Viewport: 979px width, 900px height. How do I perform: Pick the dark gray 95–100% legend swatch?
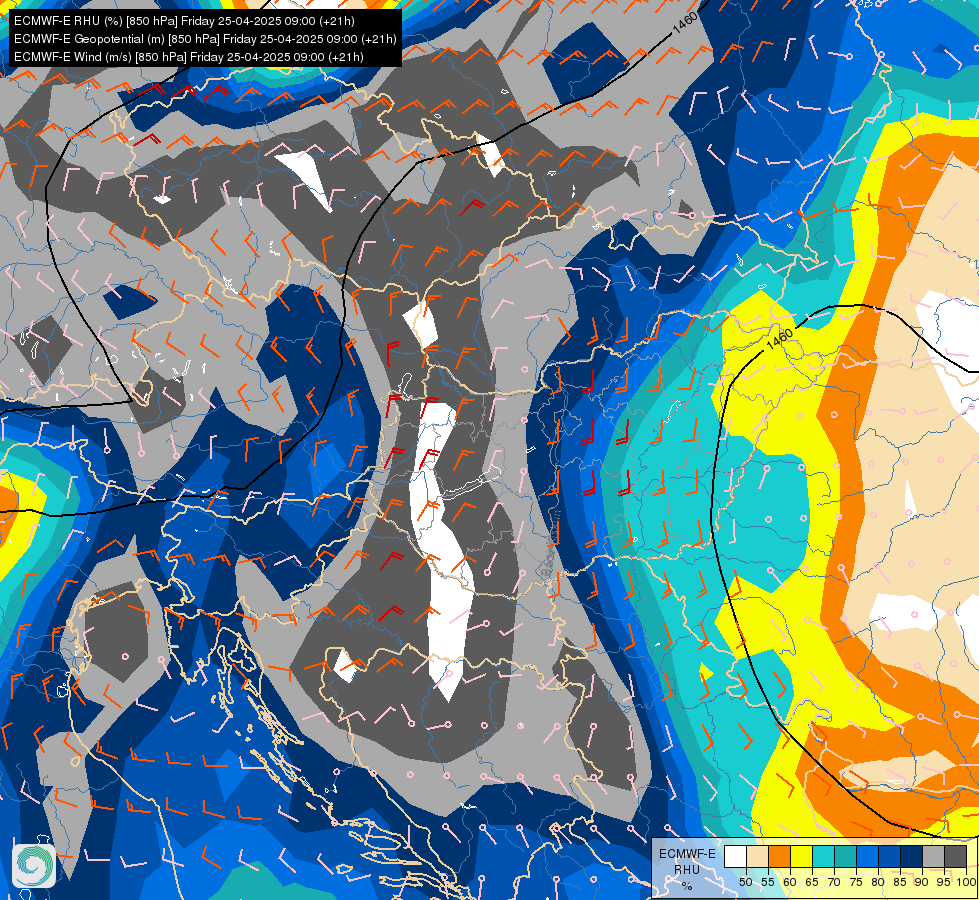956,856
